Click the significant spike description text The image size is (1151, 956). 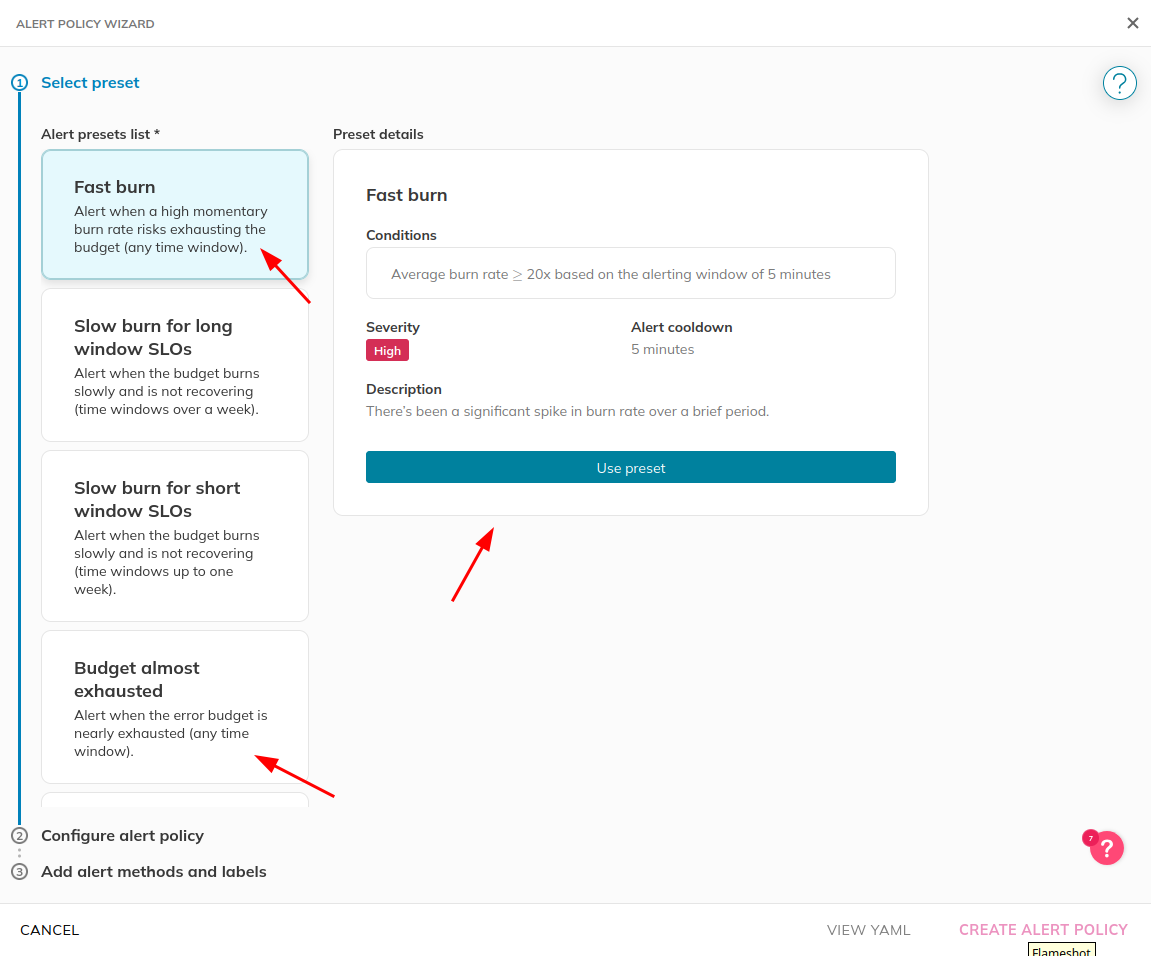click(567, 411)
